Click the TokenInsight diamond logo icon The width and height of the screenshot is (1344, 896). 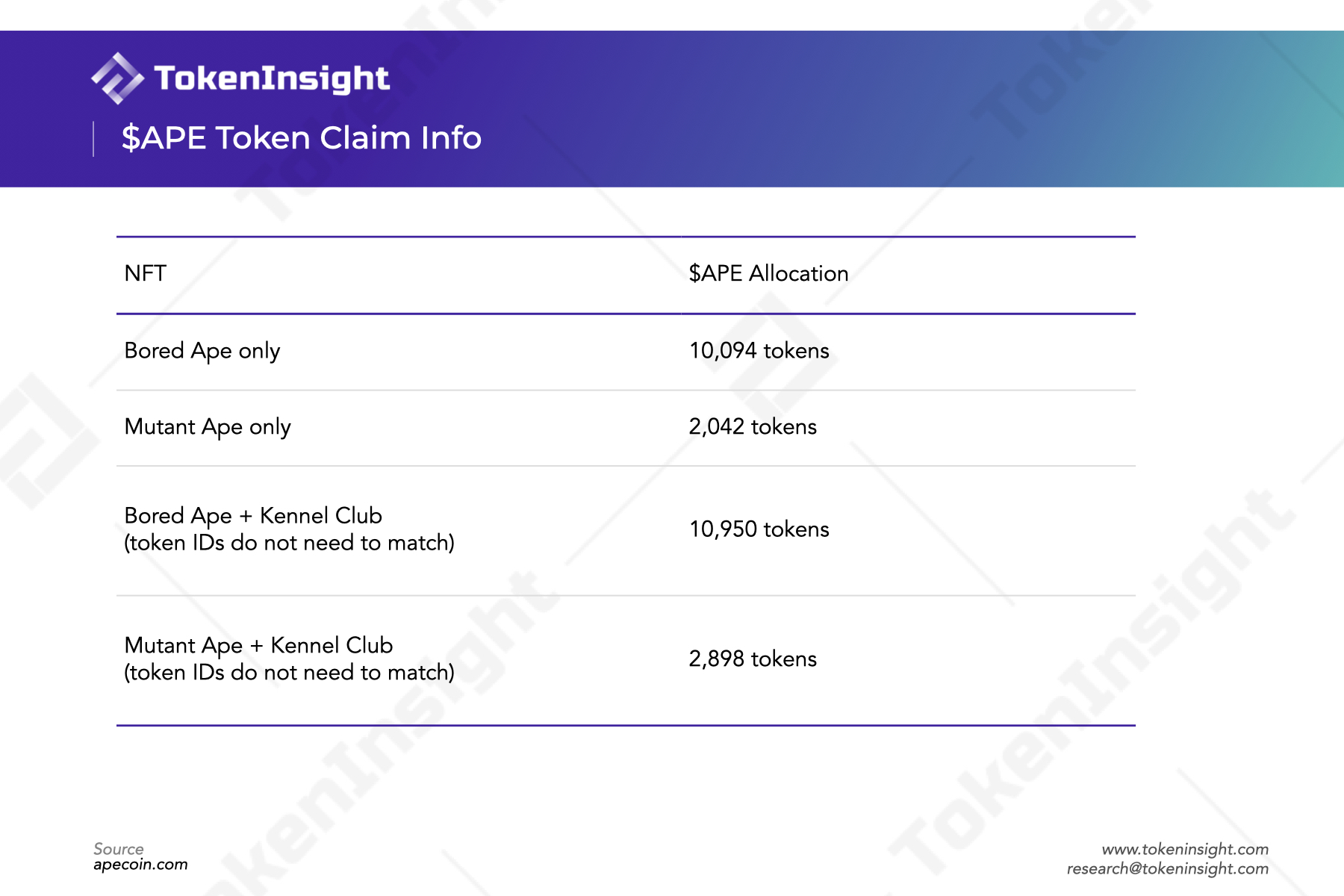coord(117,78)
